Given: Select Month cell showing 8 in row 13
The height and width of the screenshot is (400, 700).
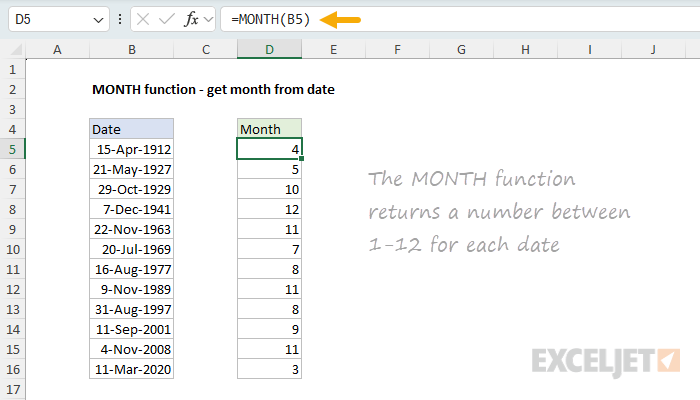Looking at the screenshot, I should (x=270, y=309).
